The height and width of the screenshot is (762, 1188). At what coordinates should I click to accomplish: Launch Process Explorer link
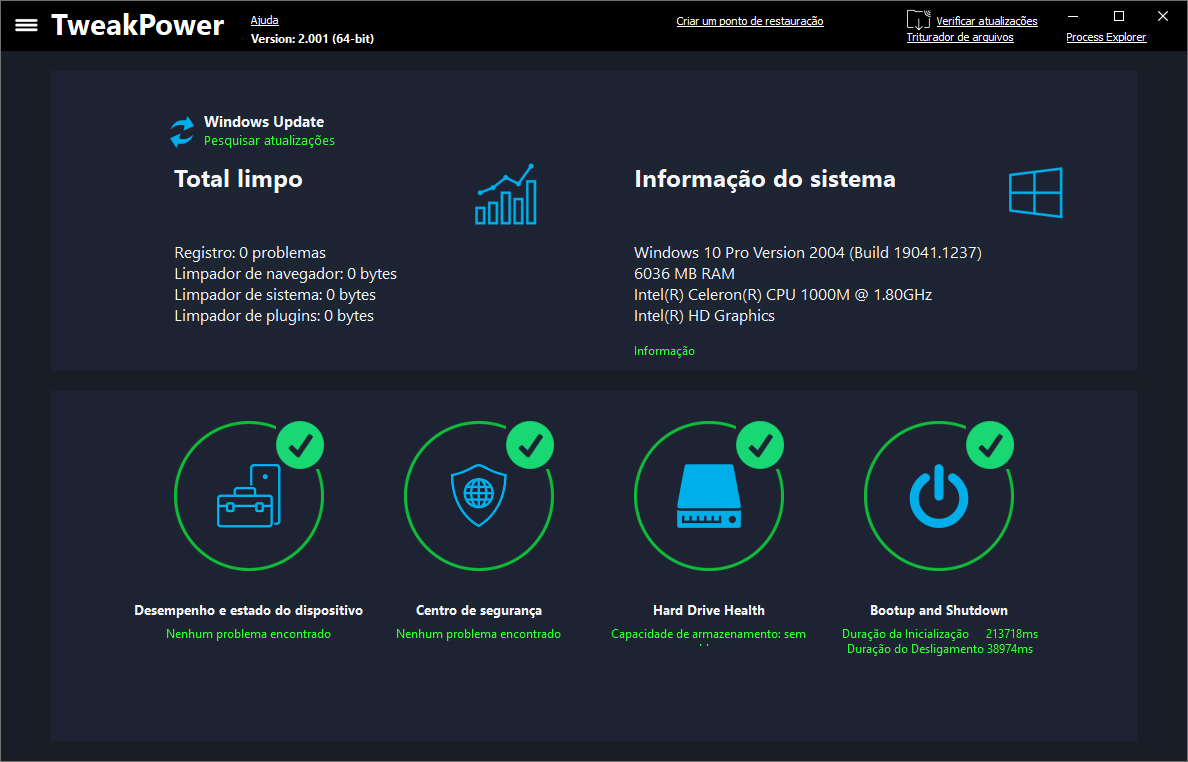1106,37
